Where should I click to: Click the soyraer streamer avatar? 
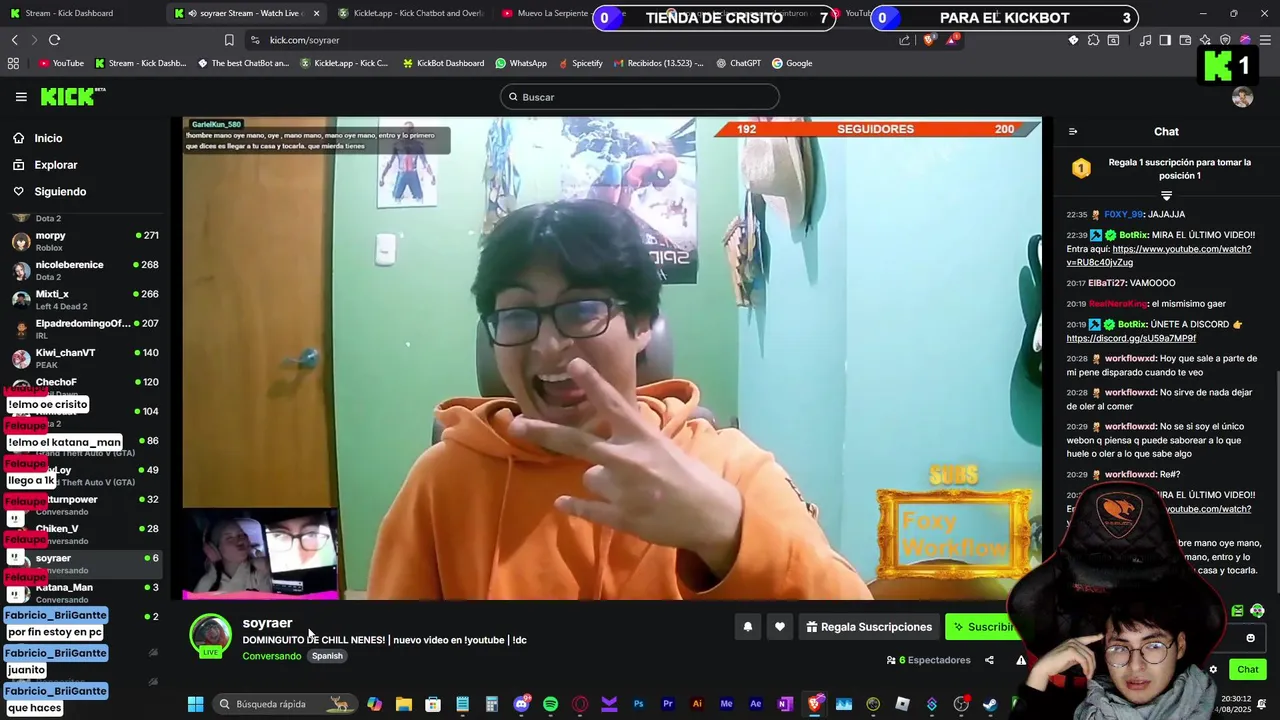[x=211, y=636]
